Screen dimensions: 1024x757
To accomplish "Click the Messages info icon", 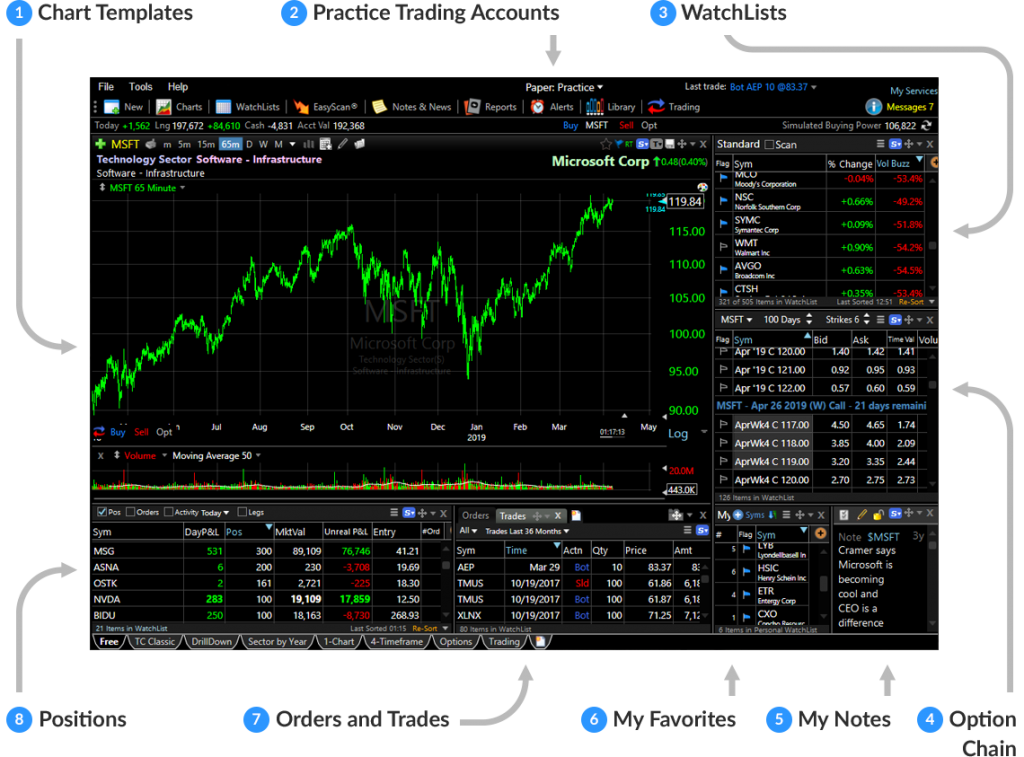I will (873, 107).
